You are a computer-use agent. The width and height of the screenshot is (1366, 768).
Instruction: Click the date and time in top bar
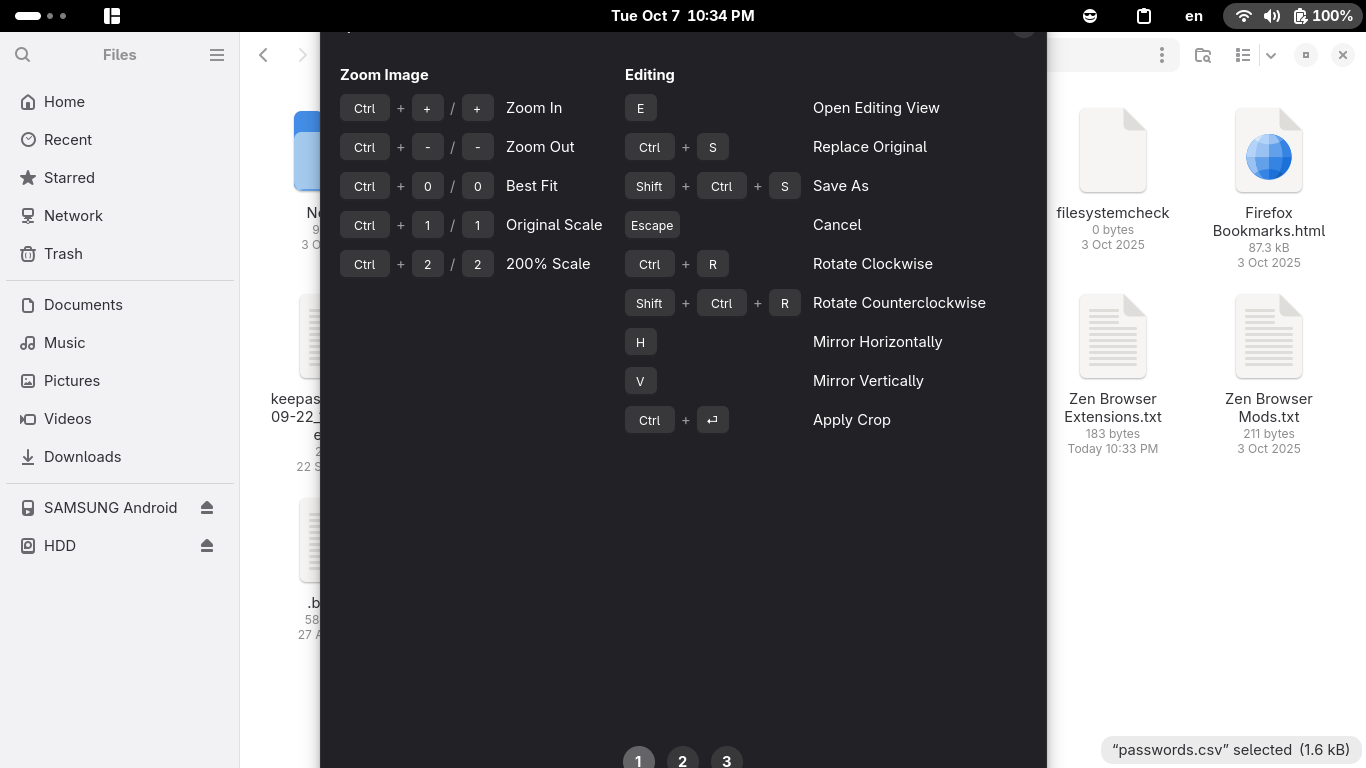pyautogui.click(x=682, y=16)
